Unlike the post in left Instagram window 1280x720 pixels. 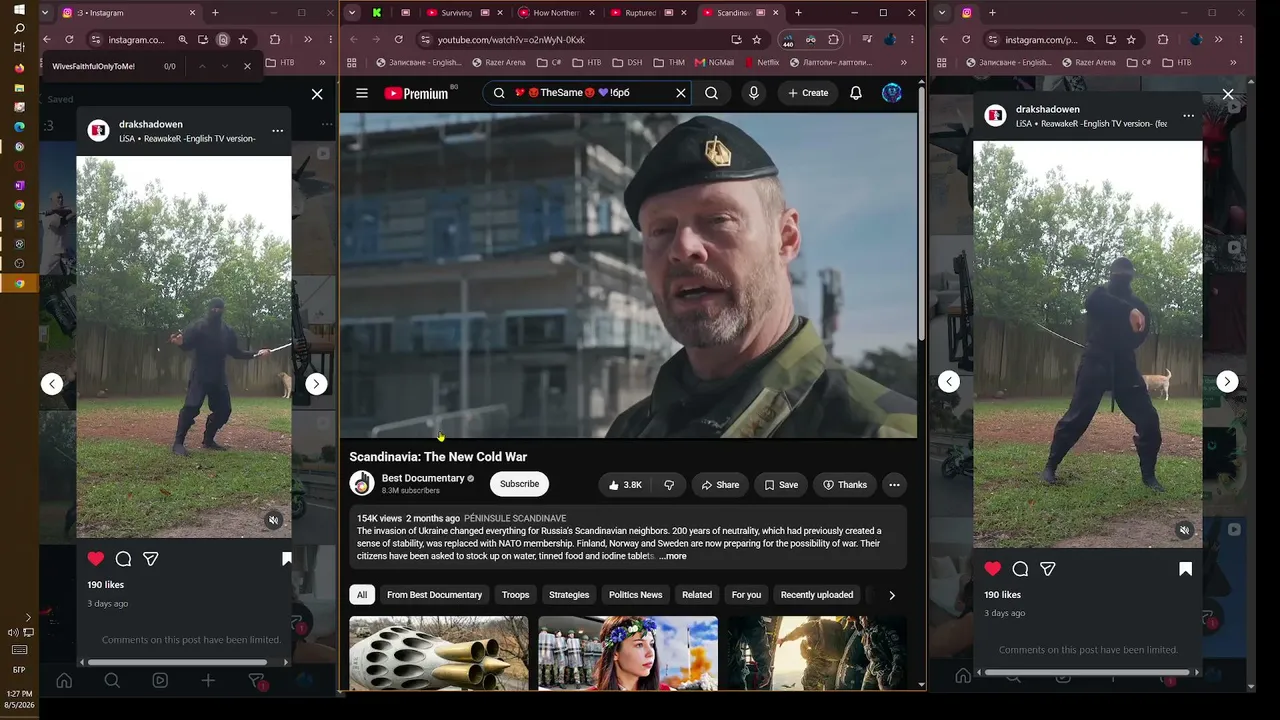tap(96, 559)
